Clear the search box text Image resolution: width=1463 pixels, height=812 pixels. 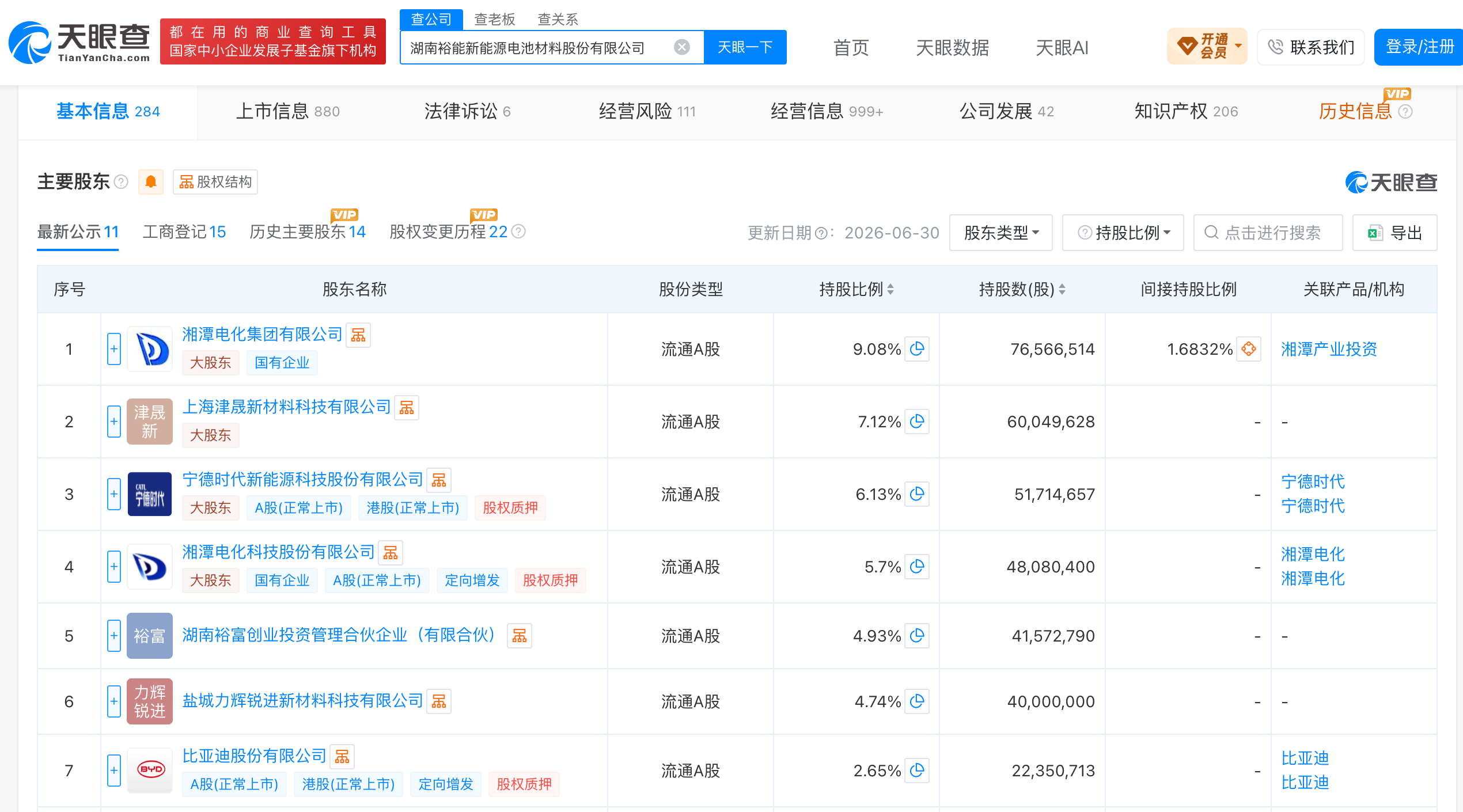pyautogui.click(x=682, y=47)
